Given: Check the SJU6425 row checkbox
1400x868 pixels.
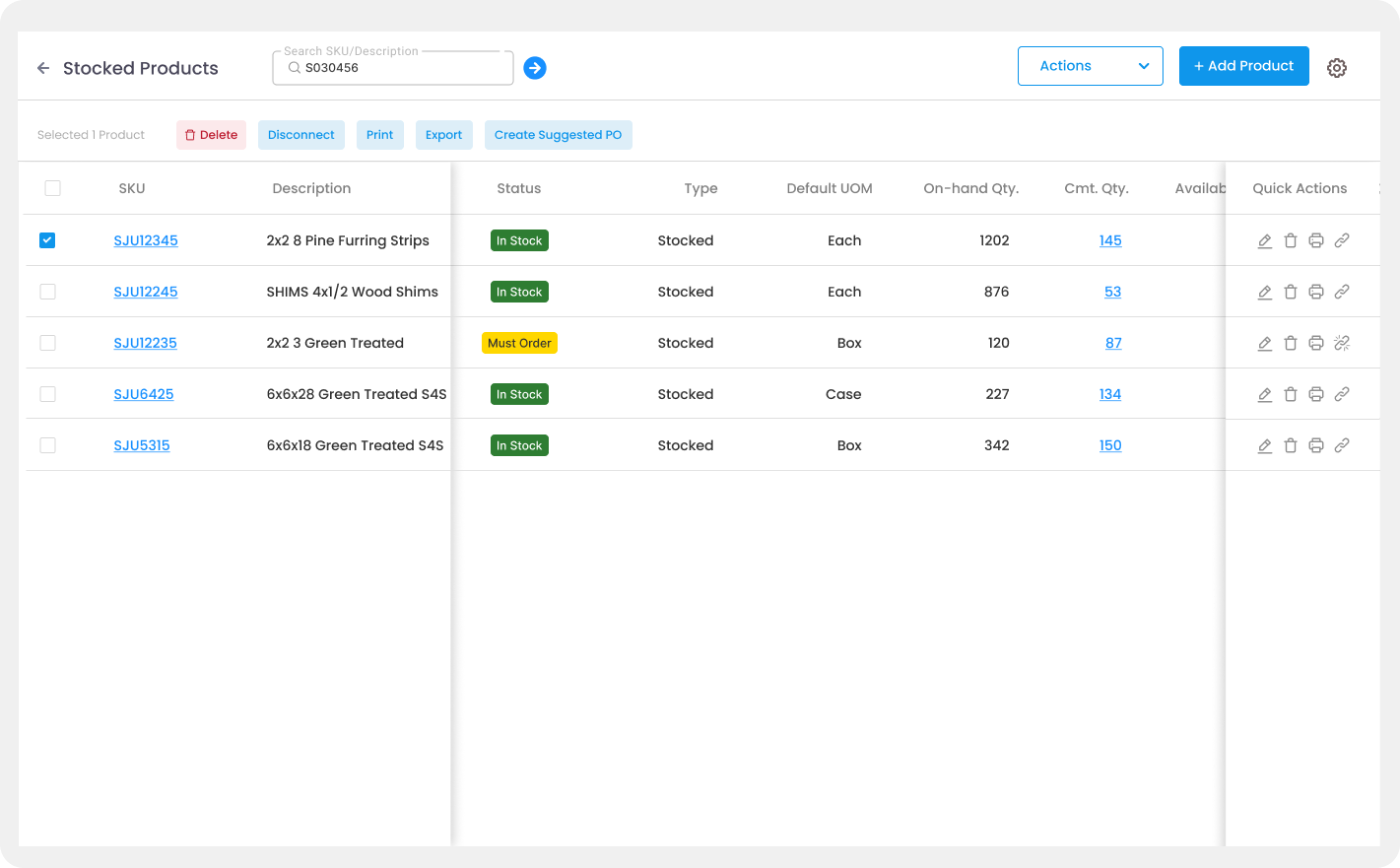Looking at the screenshot, I should click(47, 394).
